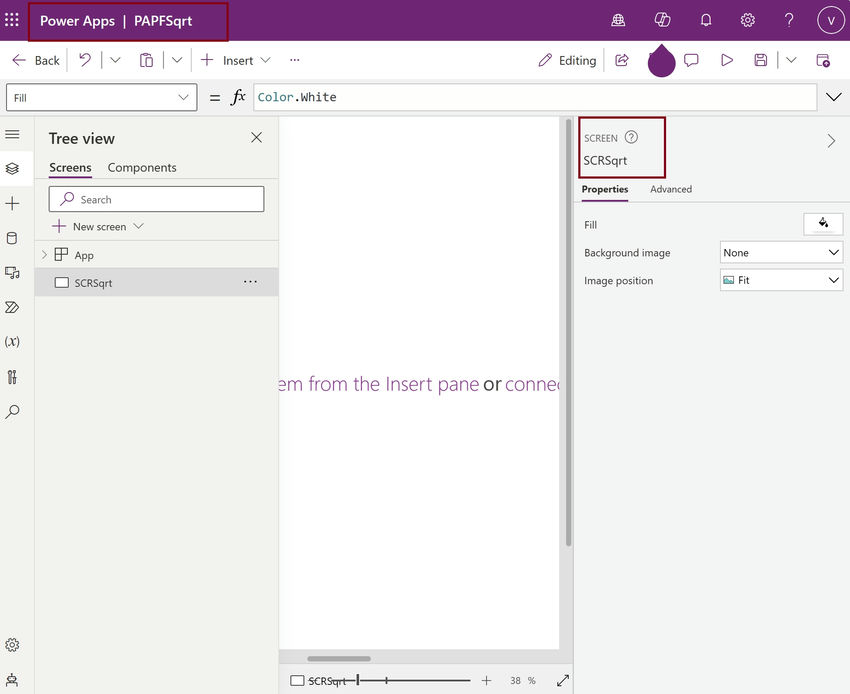Click Fit to window icon near zoom
Screen dimensions: 850x694
563,680
